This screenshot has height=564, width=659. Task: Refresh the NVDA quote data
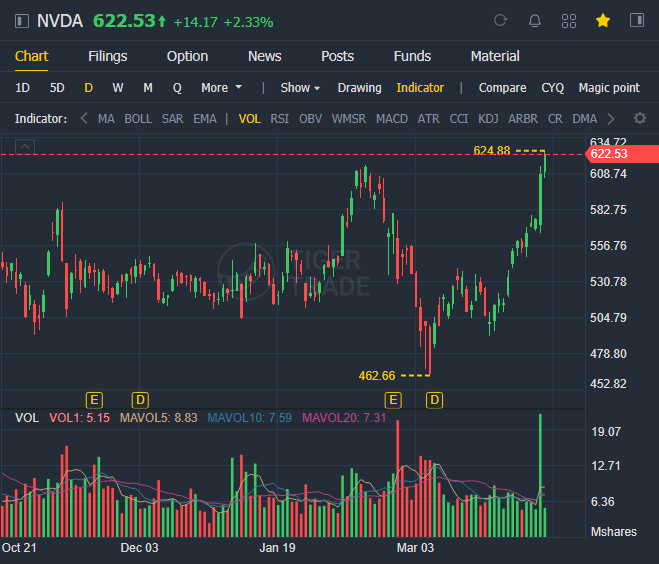click(x=500, y=20)
